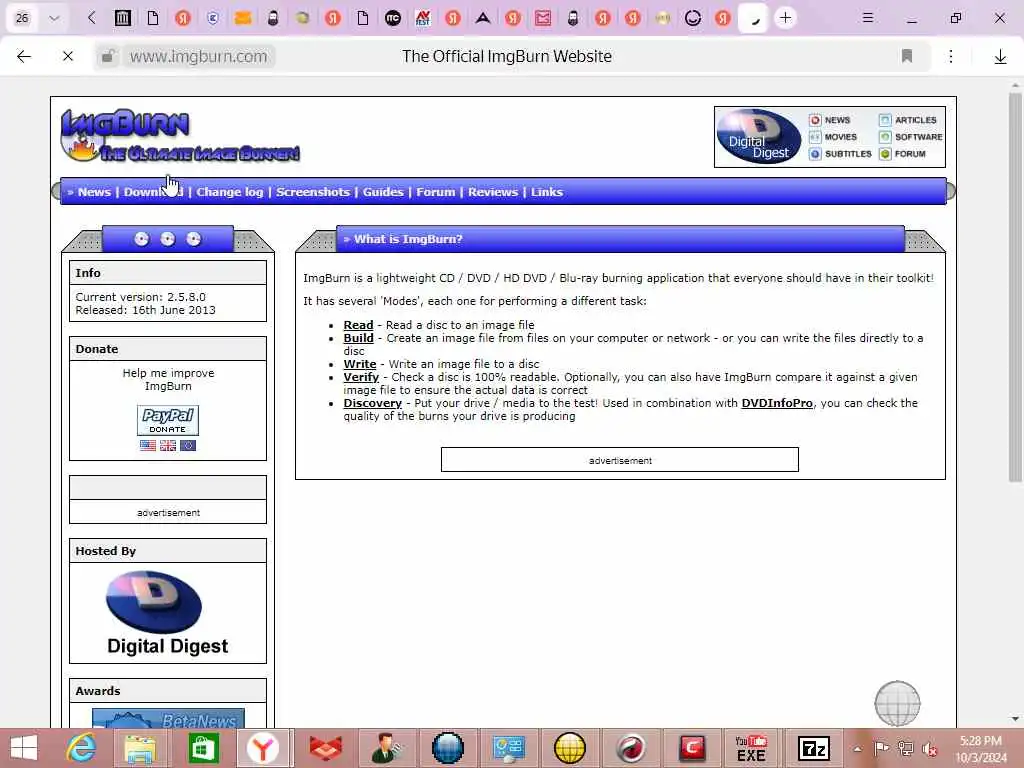1024x768 pixels.
Task: Click the floating globe icon near page bottom
Action: click(897, 703)
